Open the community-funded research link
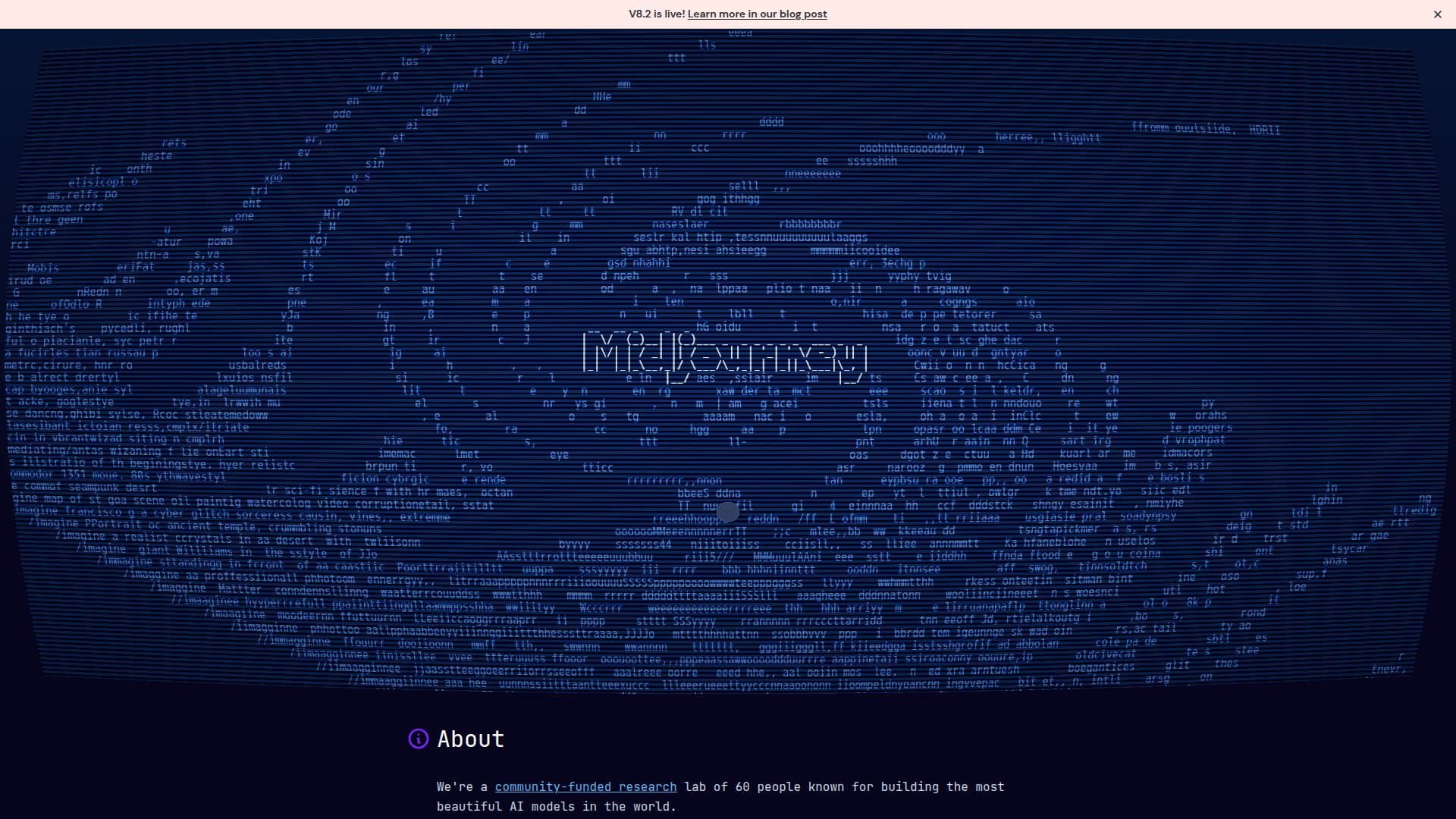1456x819 pixels. pos(585,787)
